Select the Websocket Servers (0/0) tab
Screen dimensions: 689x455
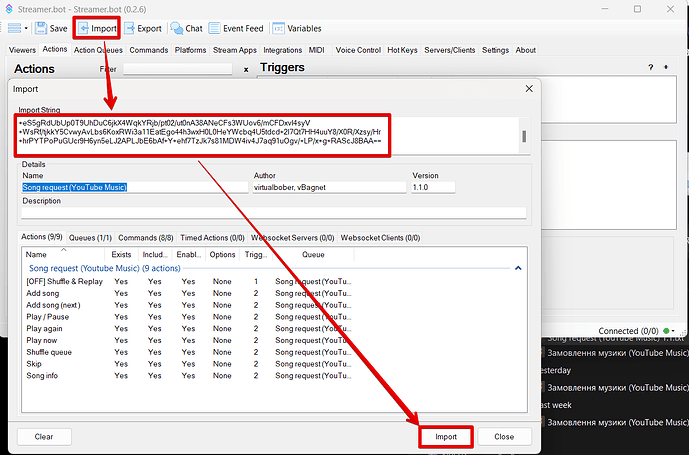pyautogui.click(x=293, y=238)
